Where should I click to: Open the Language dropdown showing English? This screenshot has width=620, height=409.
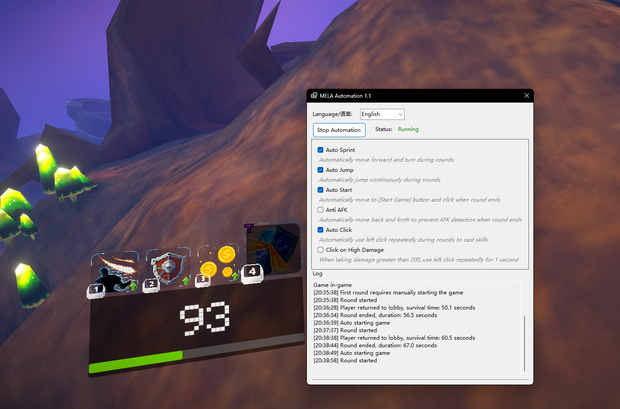(382, 114)
